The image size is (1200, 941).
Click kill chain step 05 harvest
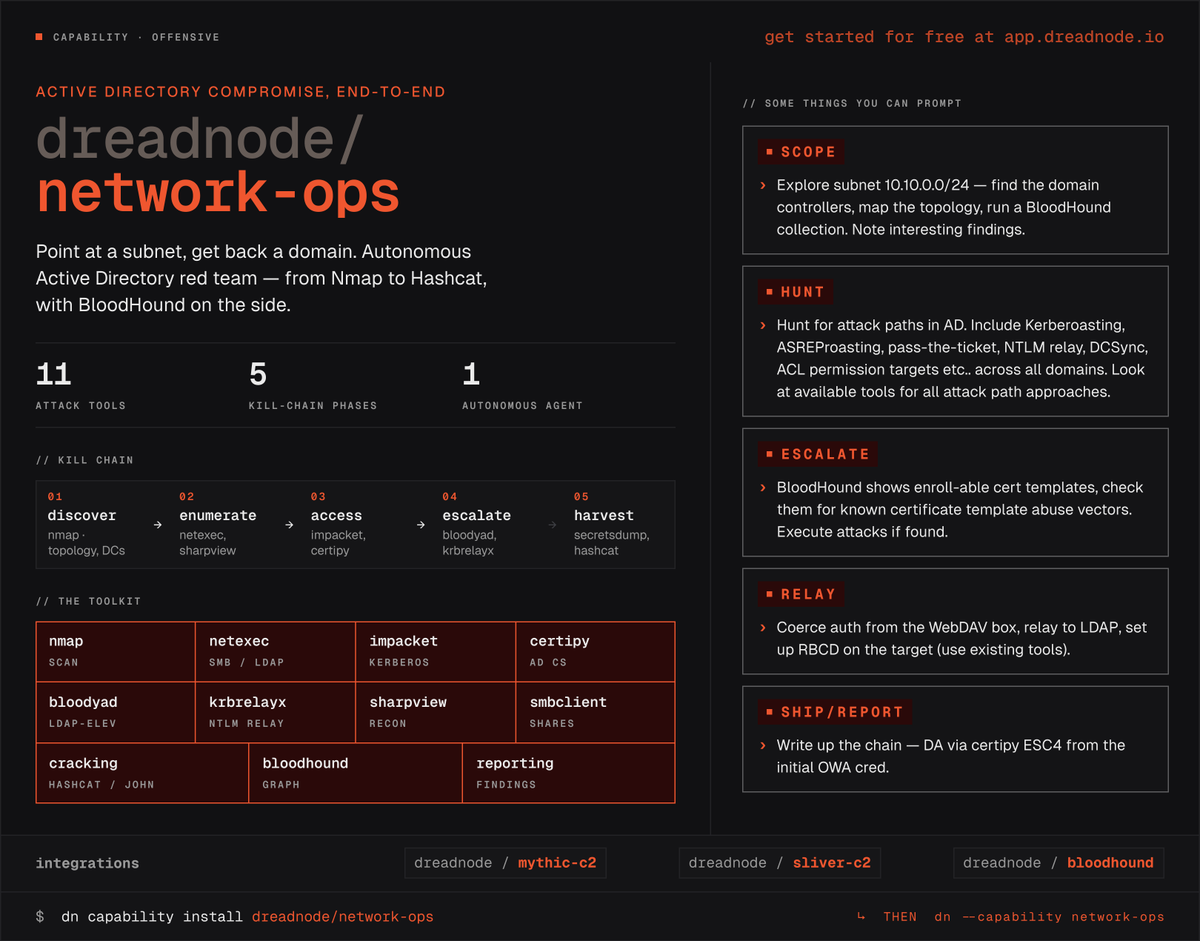tap(612, 524)
